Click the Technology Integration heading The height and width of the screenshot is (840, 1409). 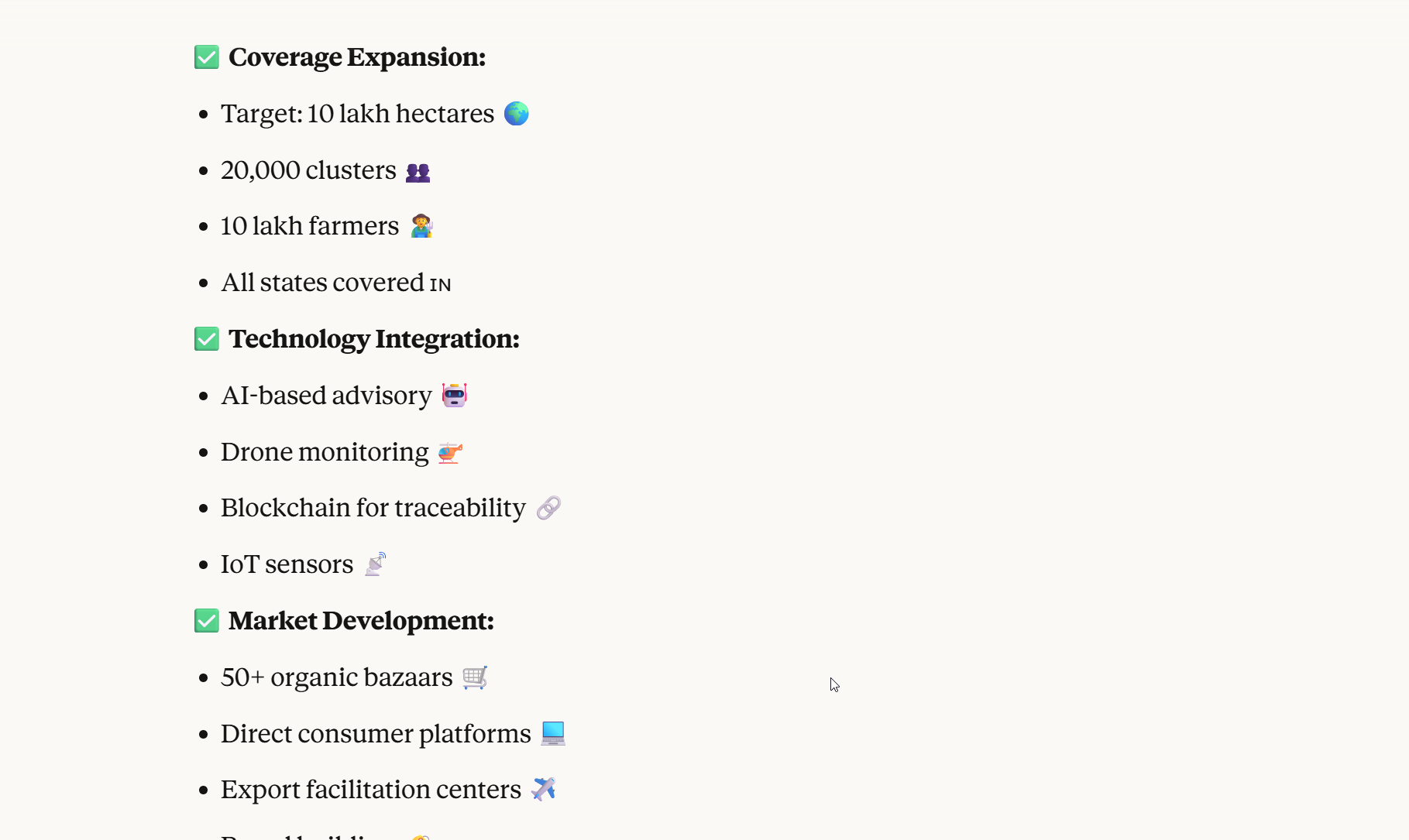[374, 339]
